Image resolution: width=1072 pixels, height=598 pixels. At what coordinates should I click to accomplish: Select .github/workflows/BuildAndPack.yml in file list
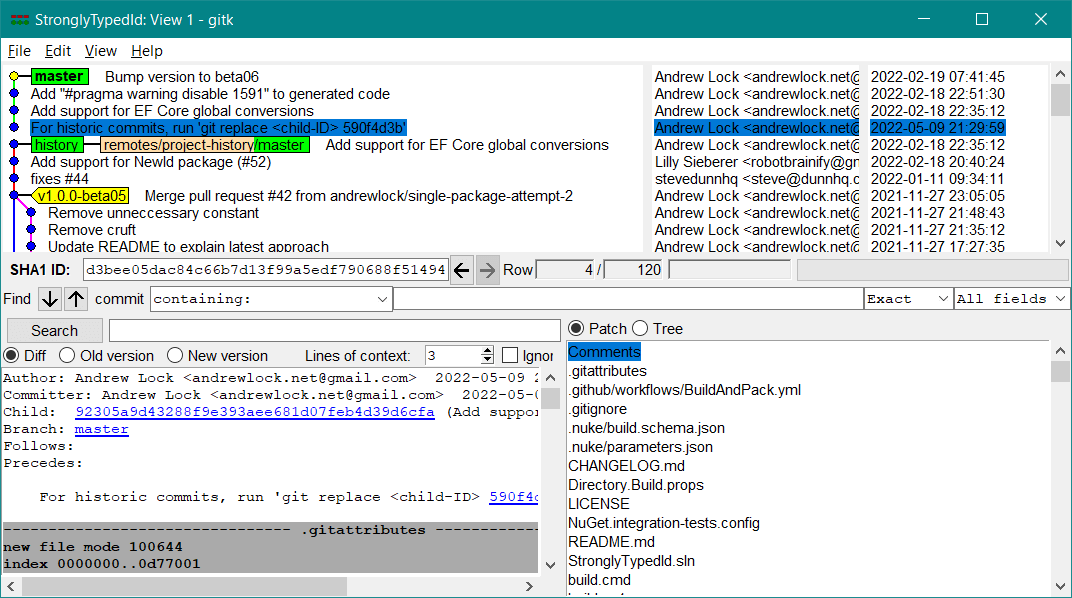coord(684,390)
